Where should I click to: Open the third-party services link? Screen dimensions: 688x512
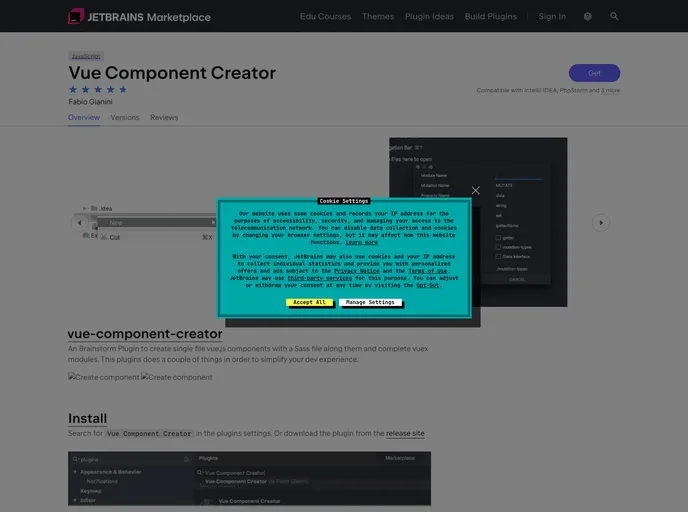319,278
